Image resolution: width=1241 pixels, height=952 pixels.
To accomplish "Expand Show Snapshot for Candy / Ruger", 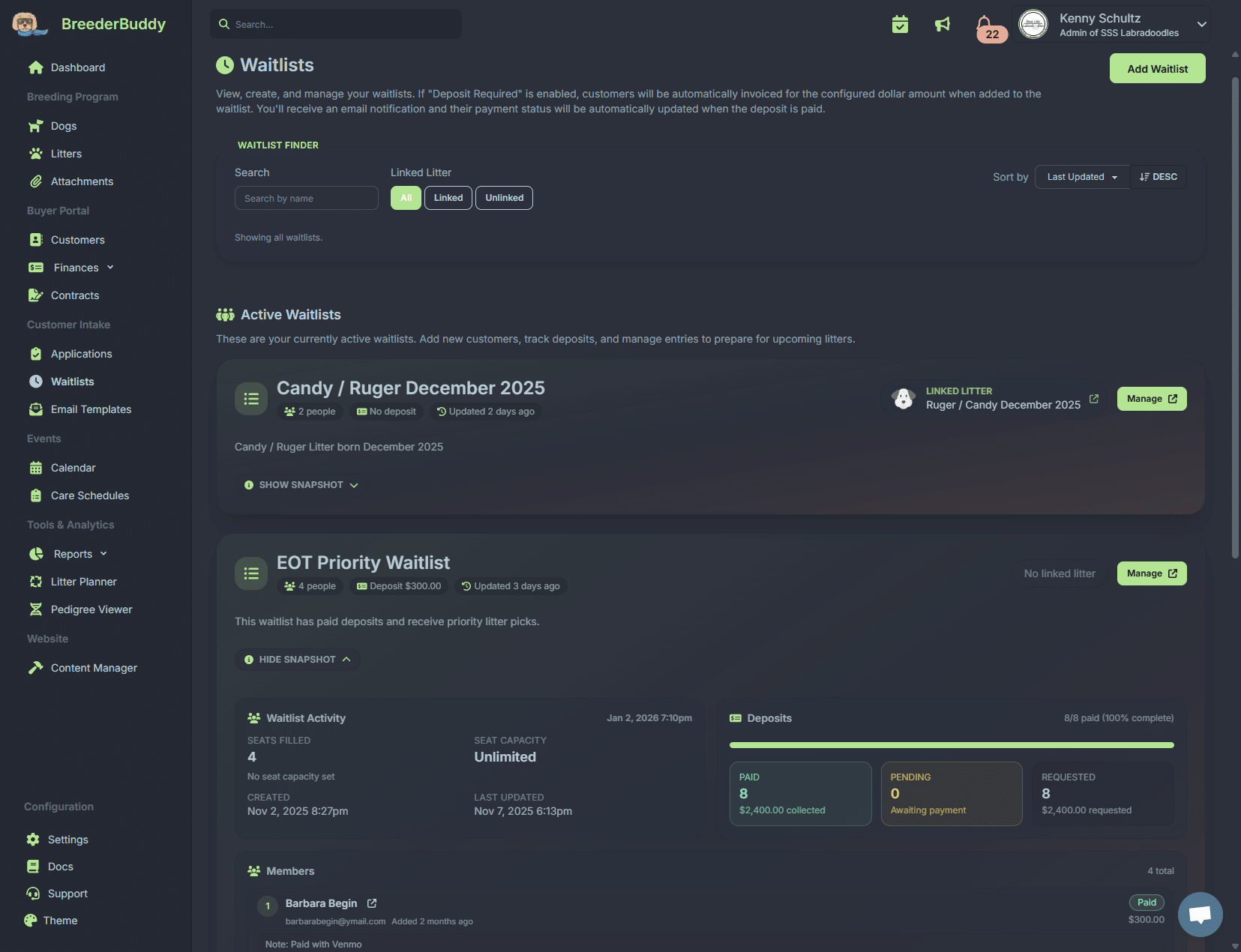I will [301, 485].
